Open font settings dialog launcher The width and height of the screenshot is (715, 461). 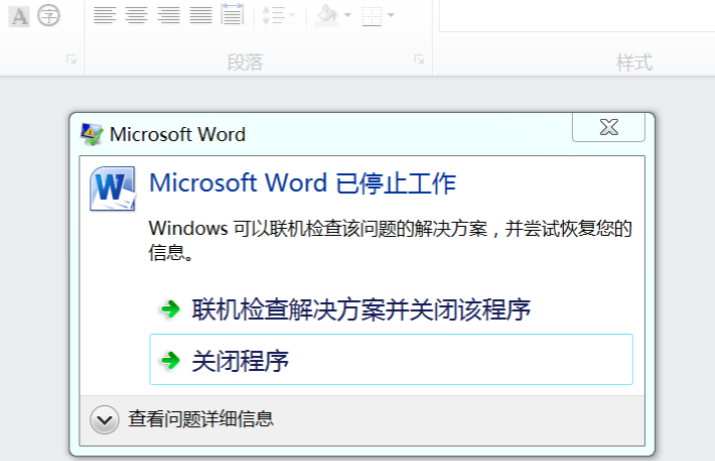pyautogui.click(x=71, y=59)
